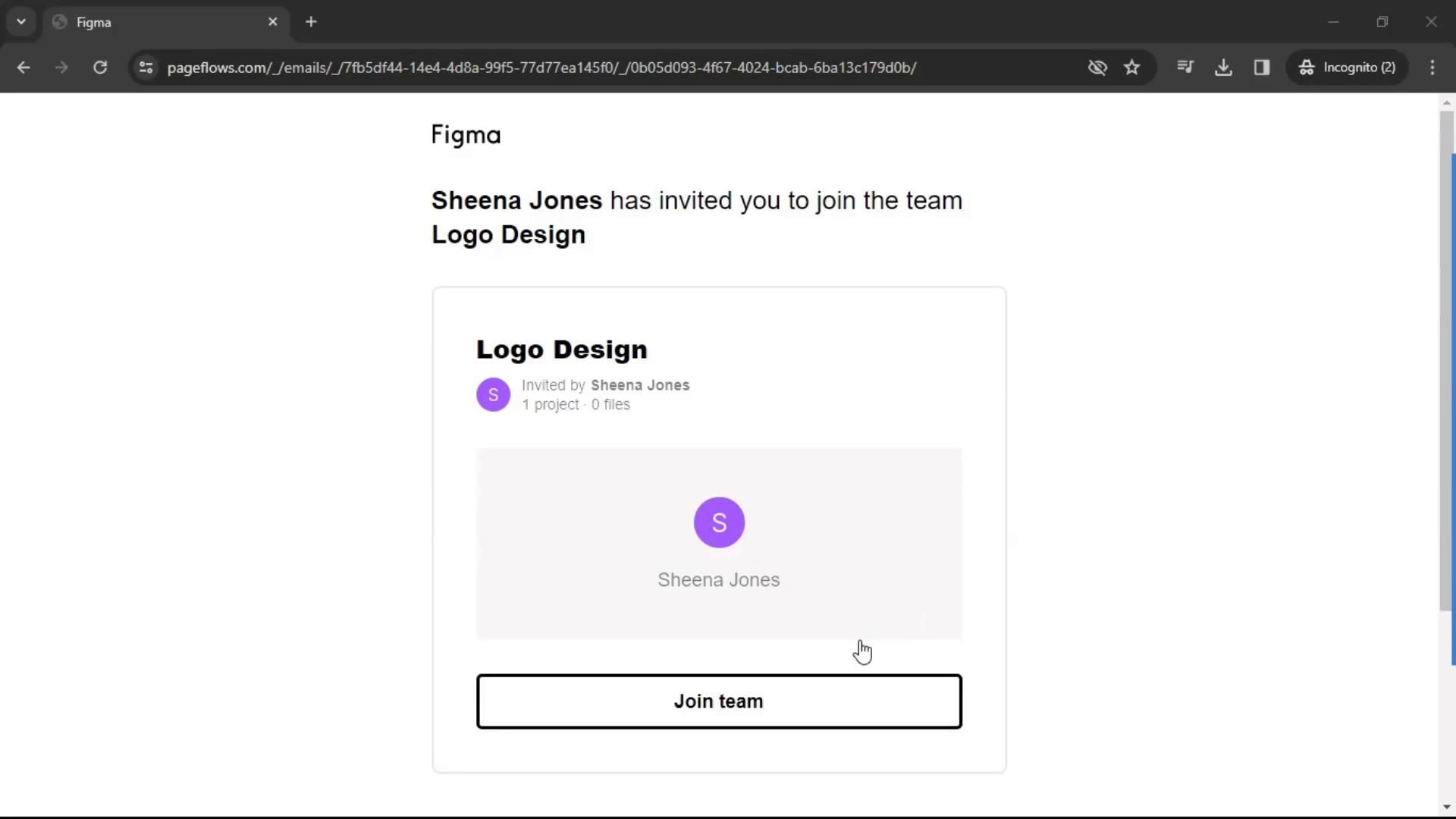The width and height of the screenshot is (1456, 819).
Task: Open a new tab with plus
Action: click(x=311, y=22)
